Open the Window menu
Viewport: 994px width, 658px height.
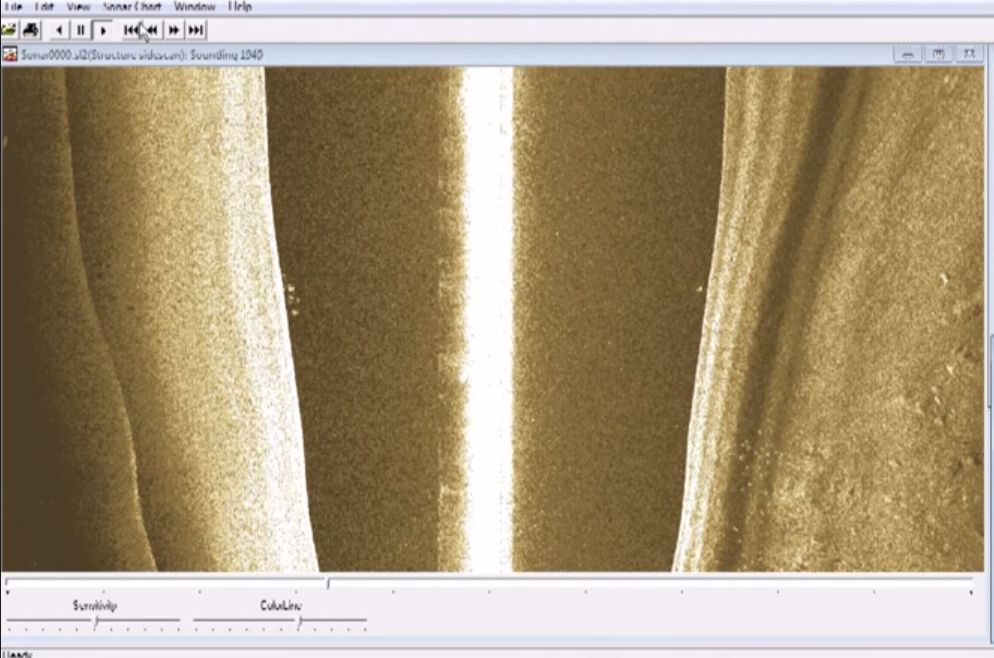point(195,6)
